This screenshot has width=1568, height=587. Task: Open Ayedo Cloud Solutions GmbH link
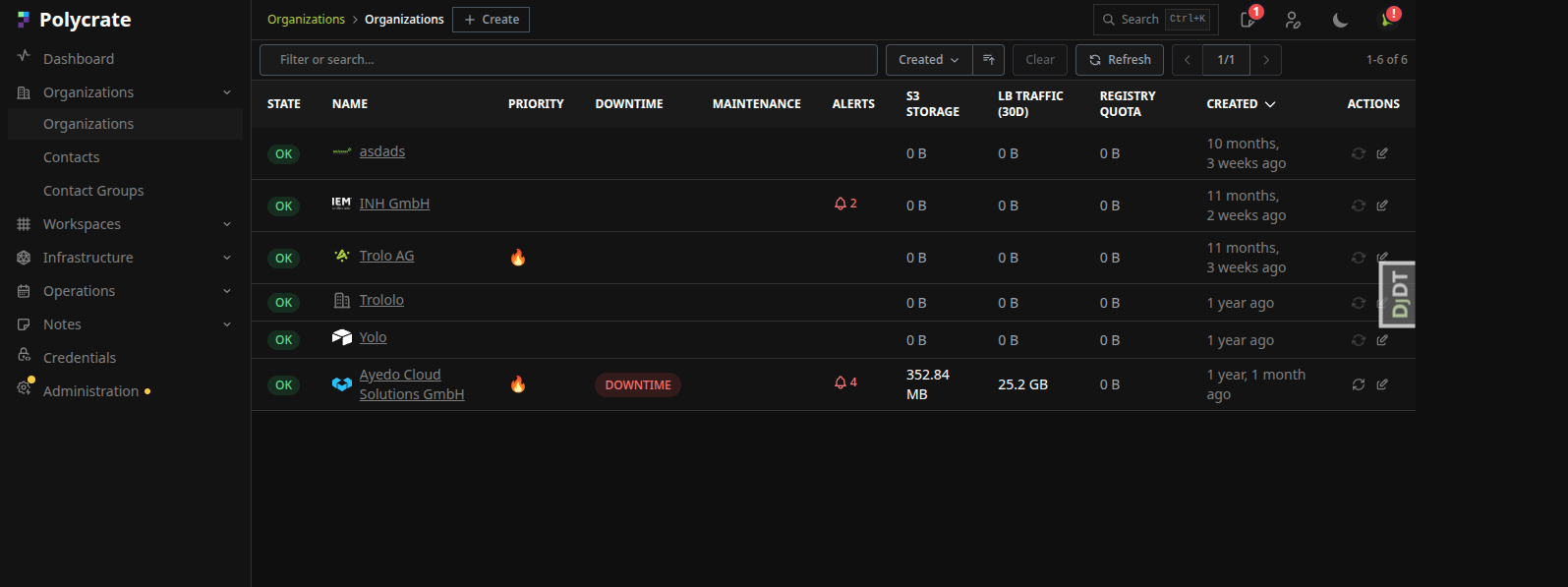pos(412,384)
